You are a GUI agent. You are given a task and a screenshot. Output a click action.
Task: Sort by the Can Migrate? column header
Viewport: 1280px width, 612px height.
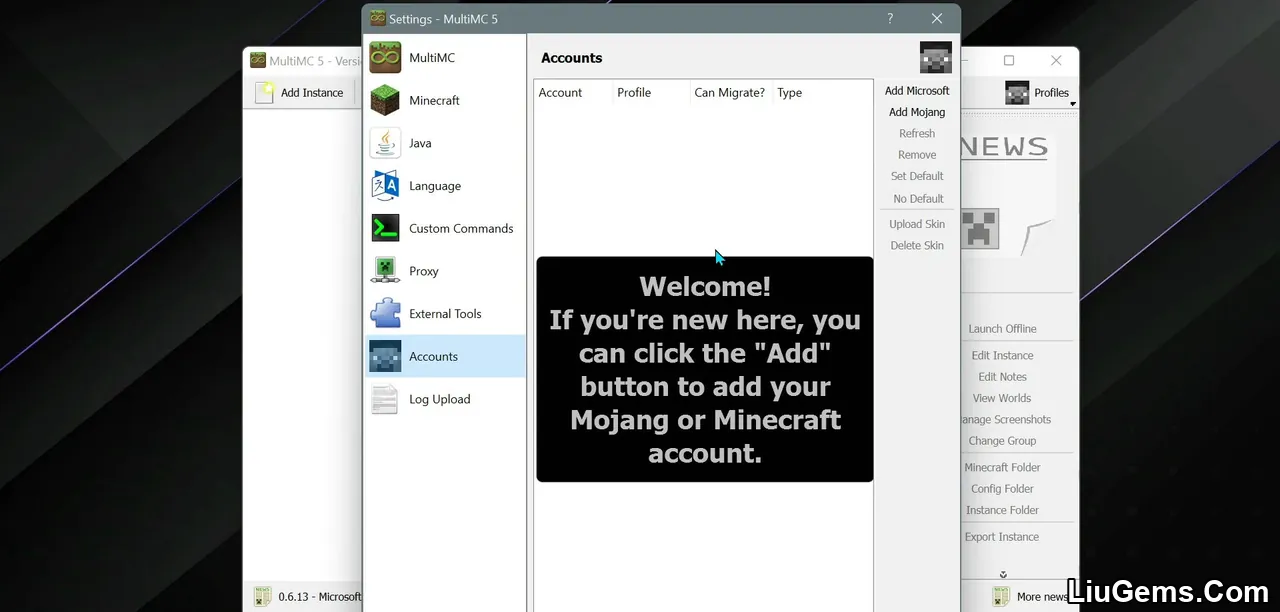pos(730,93)
